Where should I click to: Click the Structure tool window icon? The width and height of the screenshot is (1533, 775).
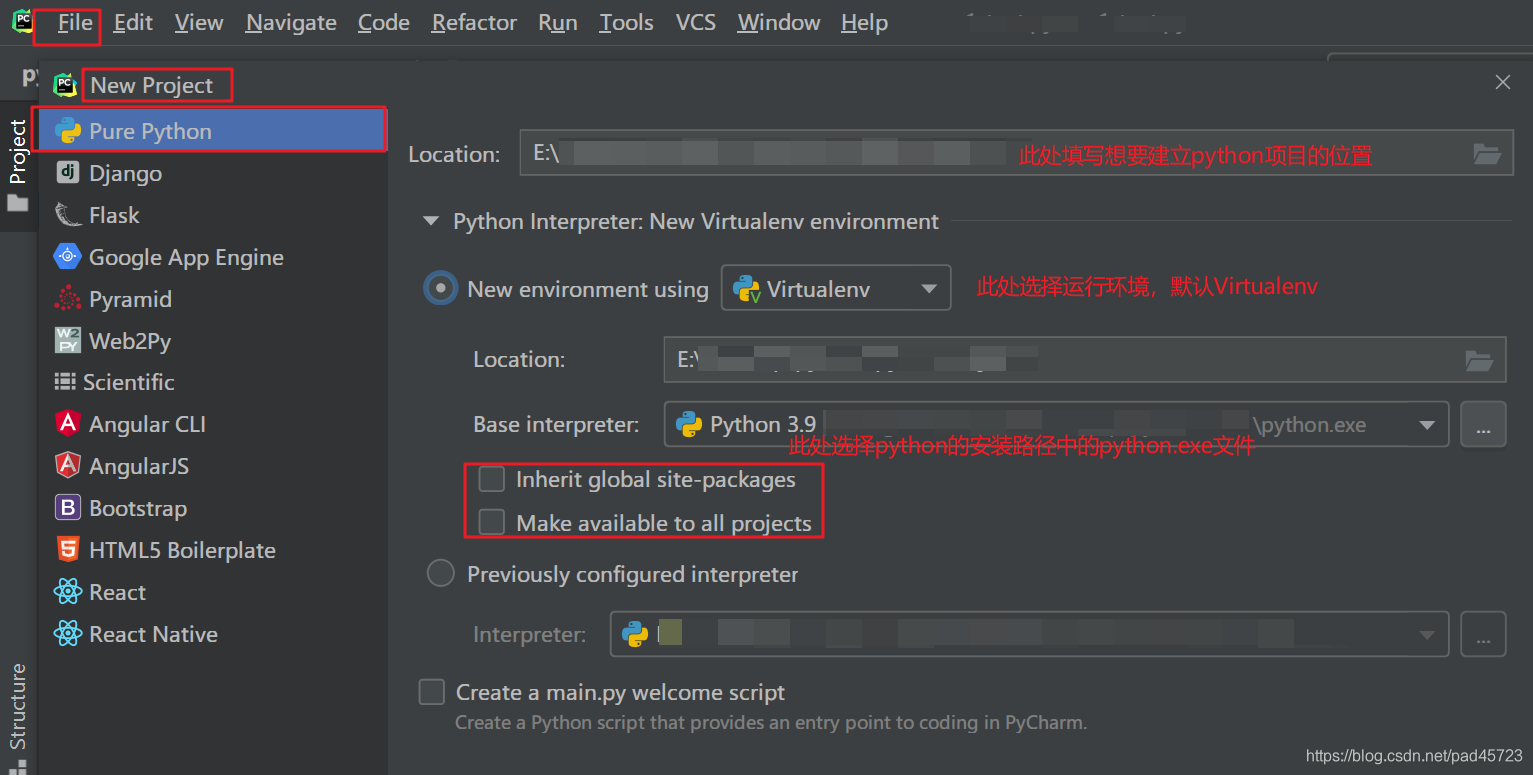click(x=18, y=767)
